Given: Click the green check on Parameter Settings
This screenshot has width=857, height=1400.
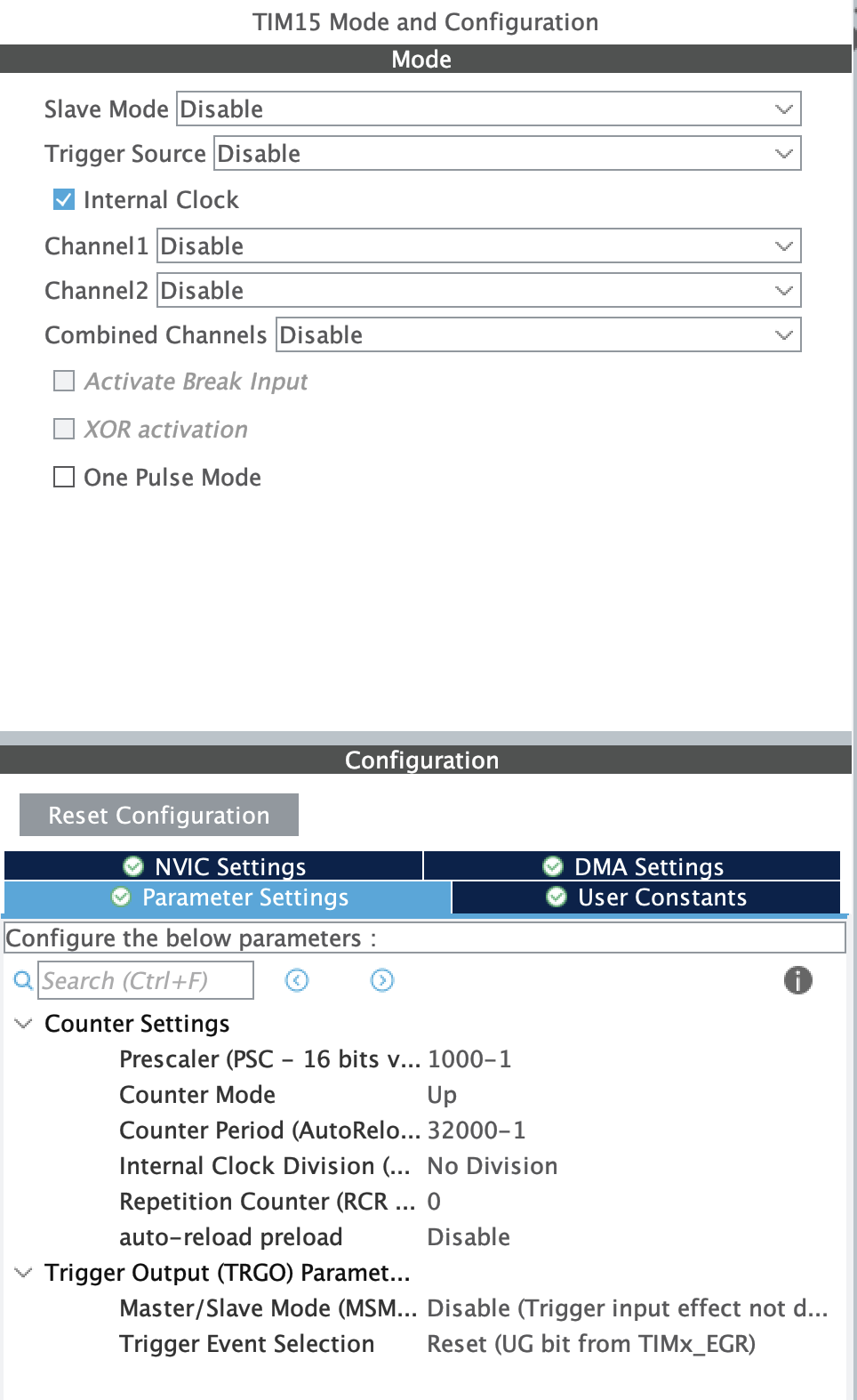Looking at the screenshot, I should [120, 897].
